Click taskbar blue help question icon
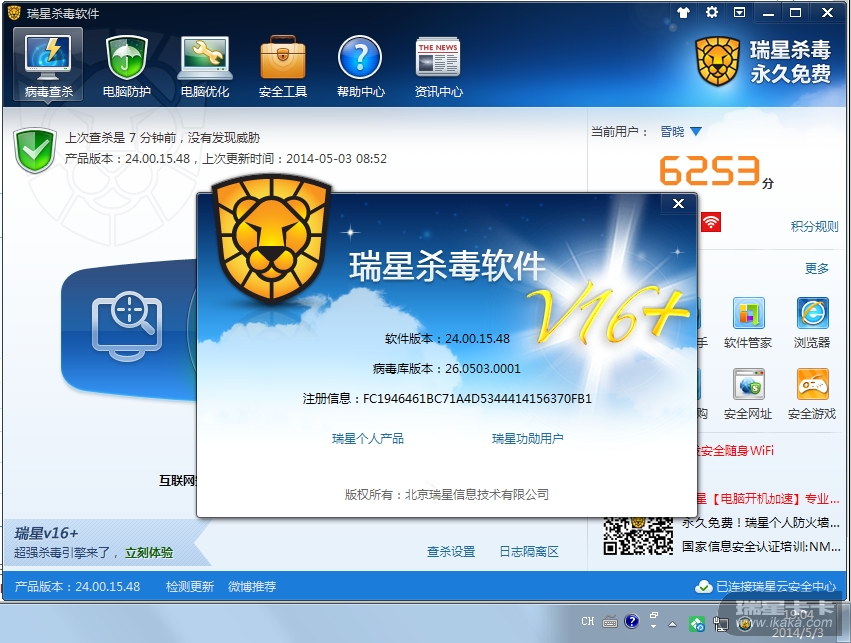 point(631,621)
